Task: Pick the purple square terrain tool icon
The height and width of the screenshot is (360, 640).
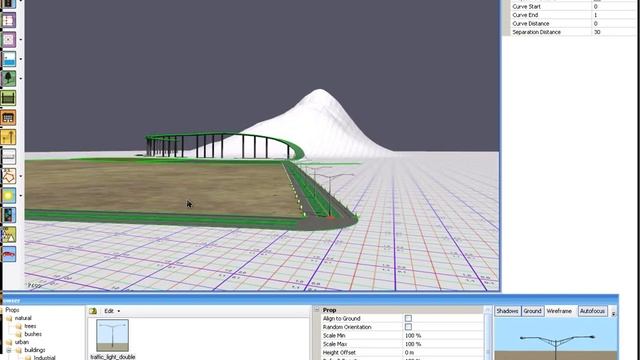Action: click(x=8, y=40)
